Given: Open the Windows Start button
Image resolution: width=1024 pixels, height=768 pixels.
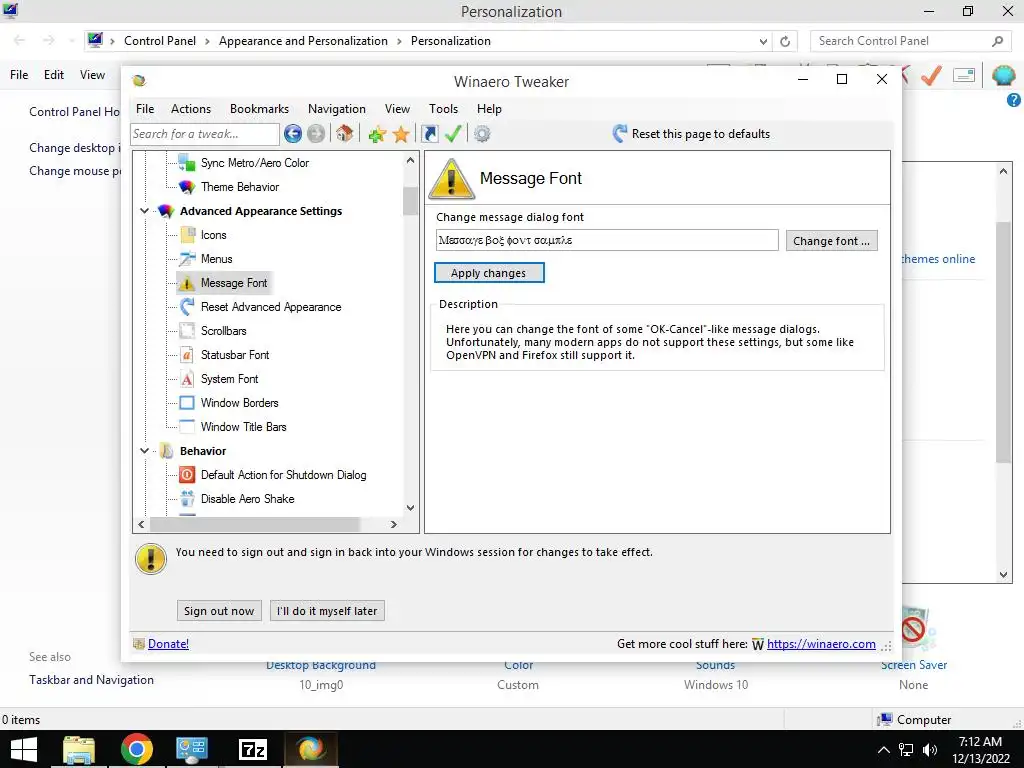Looking at the screenshot, I should click(24, 749).
